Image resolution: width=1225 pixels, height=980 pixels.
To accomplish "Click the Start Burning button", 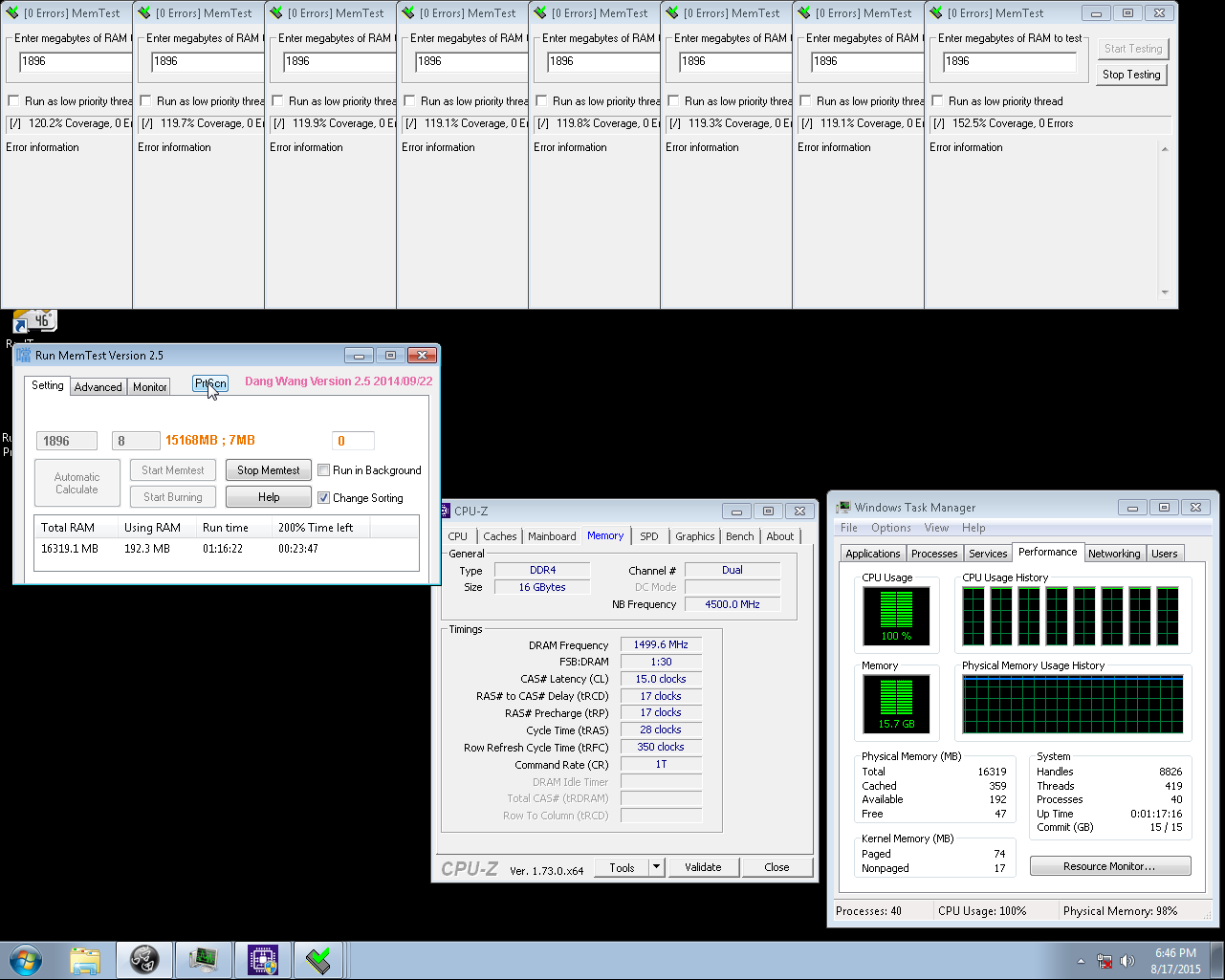I will pyautogui.click(x=173, y=497).
